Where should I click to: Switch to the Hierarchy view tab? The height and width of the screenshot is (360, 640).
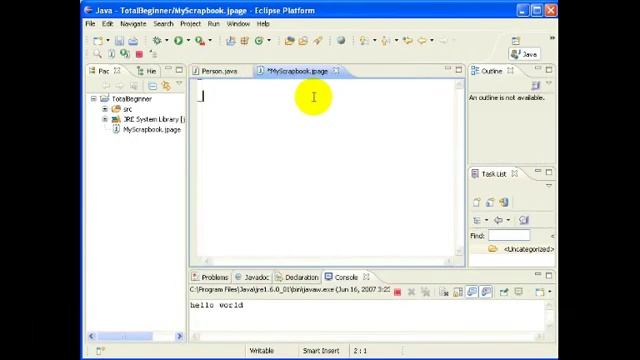[147, 71]
